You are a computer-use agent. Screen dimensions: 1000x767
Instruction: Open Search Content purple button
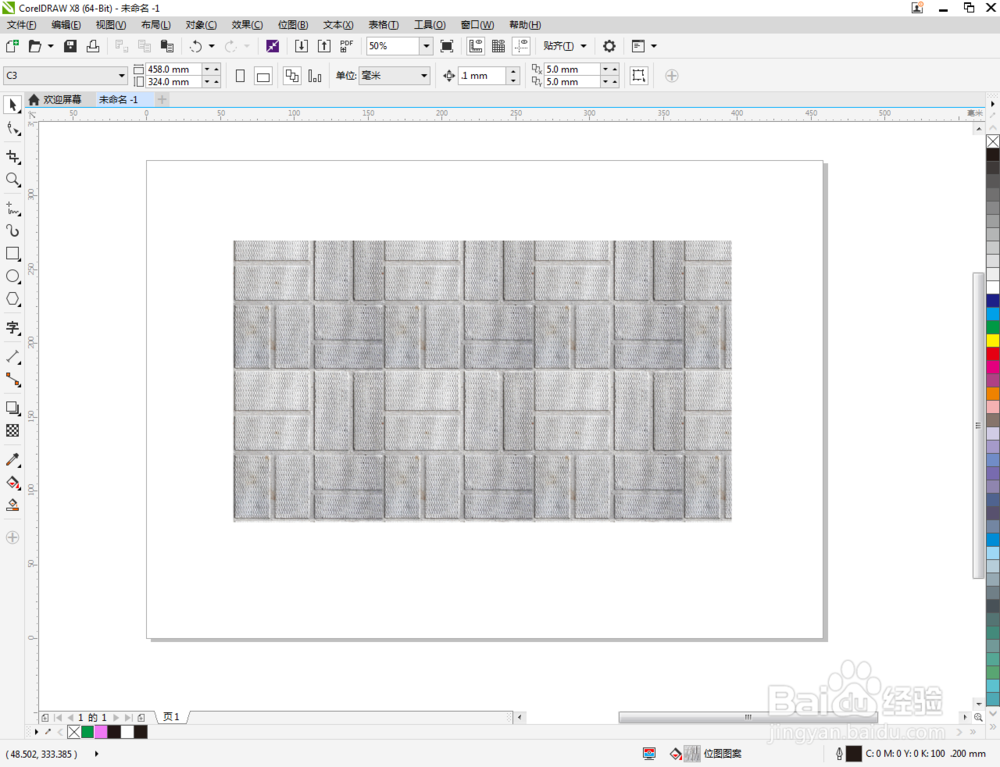coord(272,46)
